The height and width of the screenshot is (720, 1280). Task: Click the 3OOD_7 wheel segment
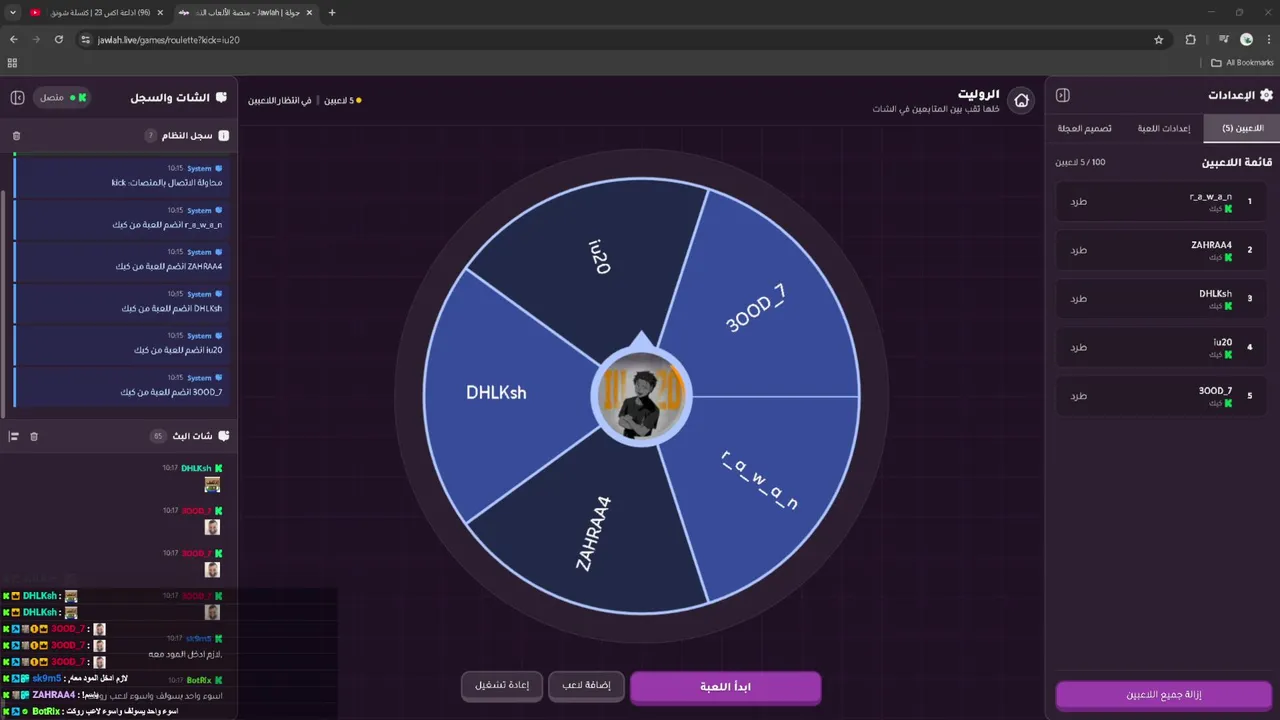[756, 308]
